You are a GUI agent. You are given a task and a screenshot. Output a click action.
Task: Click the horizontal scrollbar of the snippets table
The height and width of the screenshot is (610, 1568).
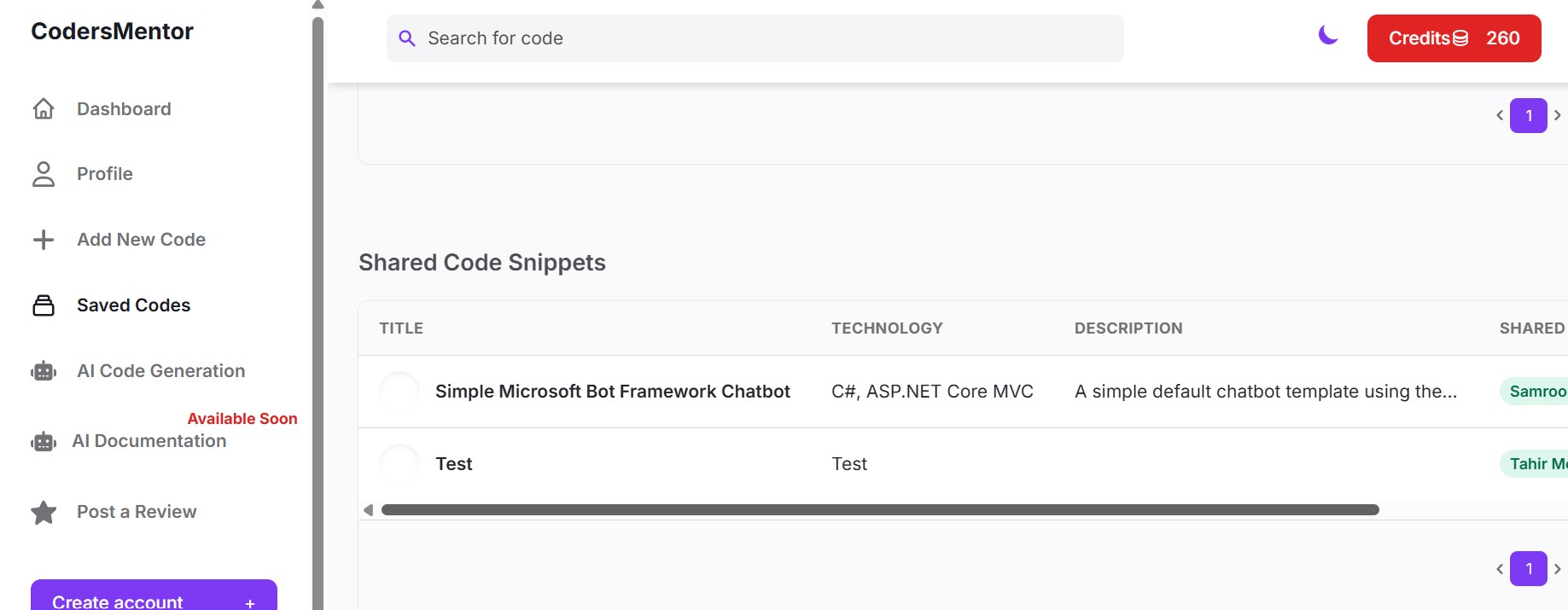tap(880, 510)
